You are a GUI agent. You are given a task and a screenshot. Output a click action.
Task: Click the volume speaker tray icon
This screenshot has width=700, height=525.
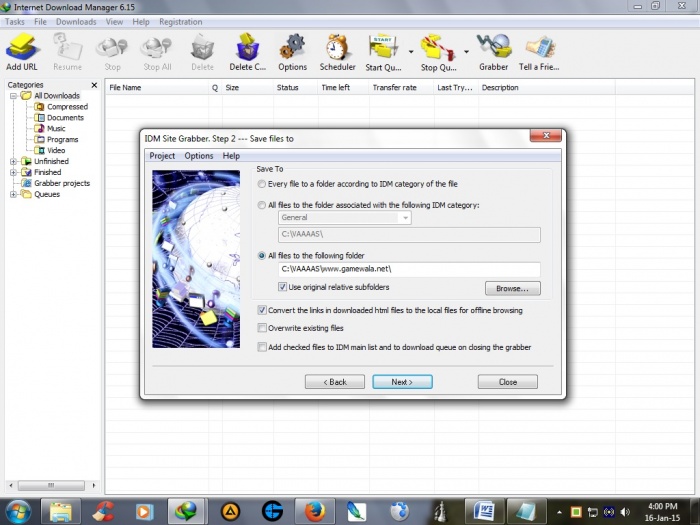pos(625,512)
